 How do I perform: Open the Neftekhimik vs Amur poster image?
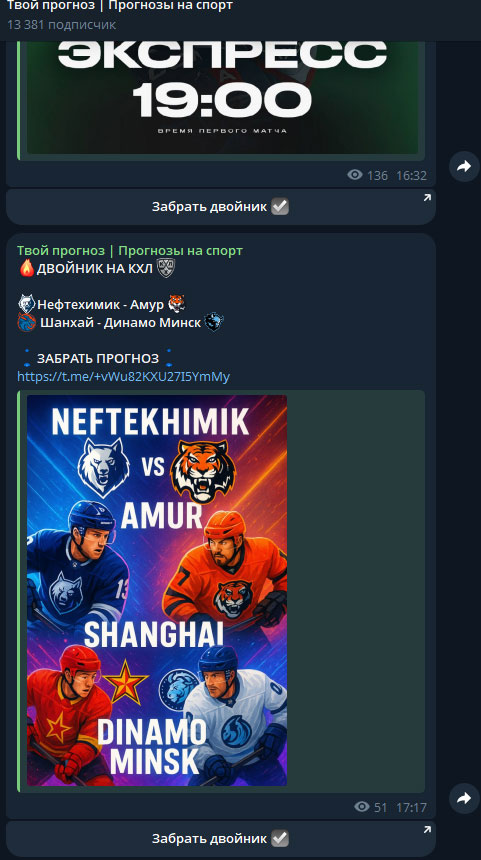click(x=157, y=590)
